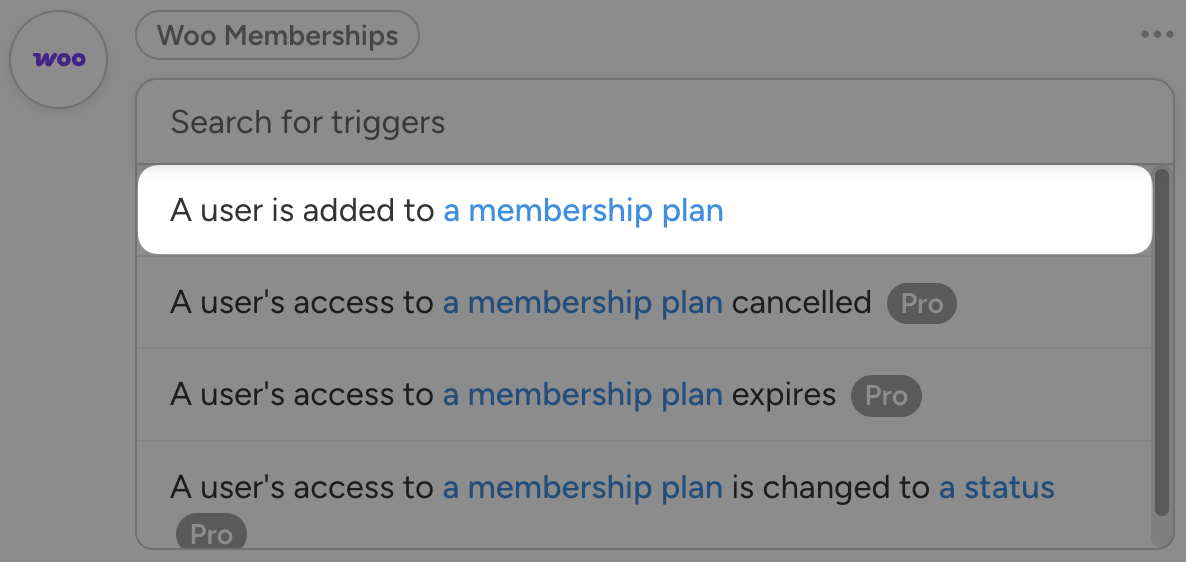Click scrollbar track below the thumb
This screenshot has width=1186, height=562.
click(x=1161, y=530)
